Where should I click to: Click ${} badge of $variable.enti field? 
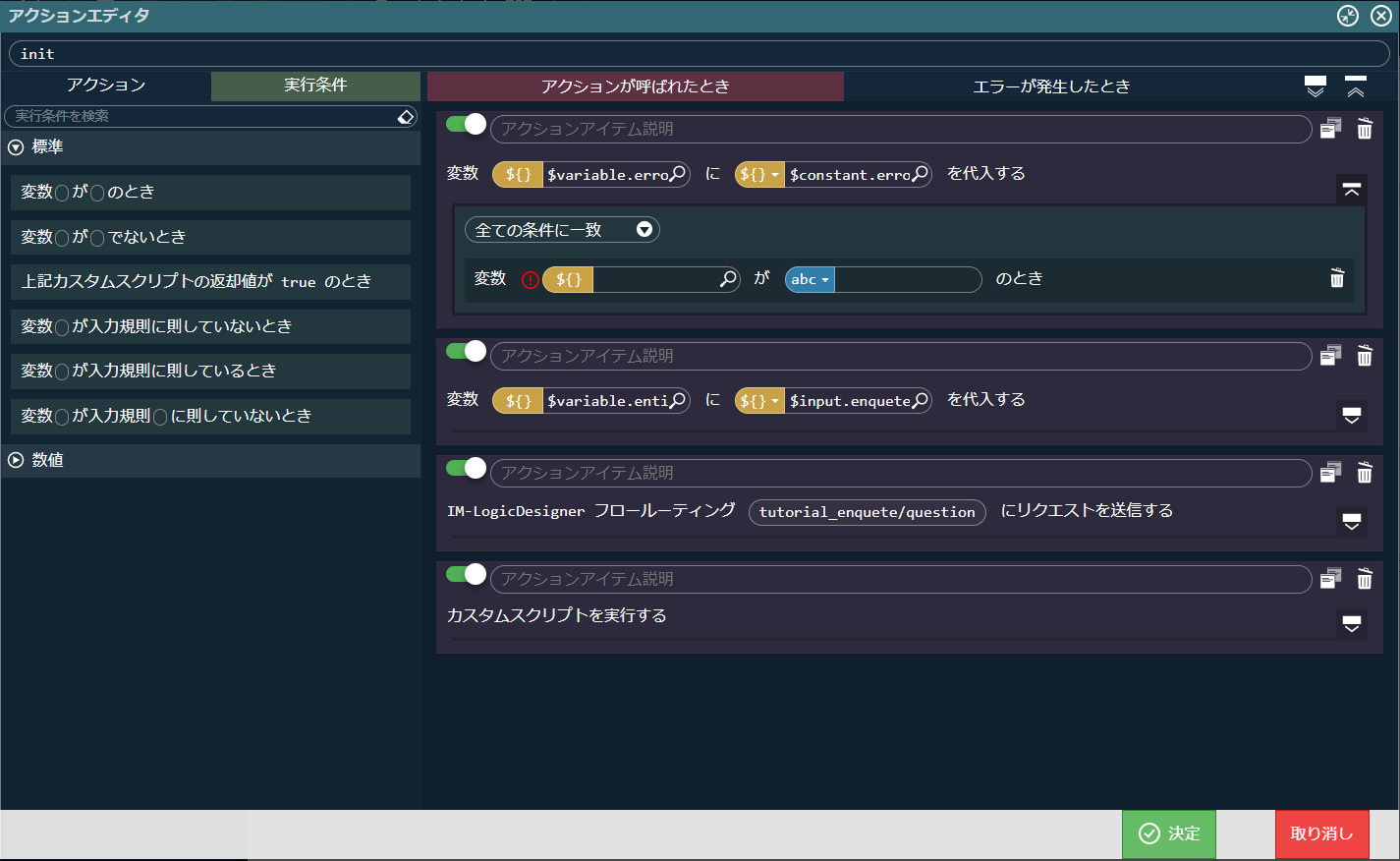pyautogui.click(x=518, y=401)
